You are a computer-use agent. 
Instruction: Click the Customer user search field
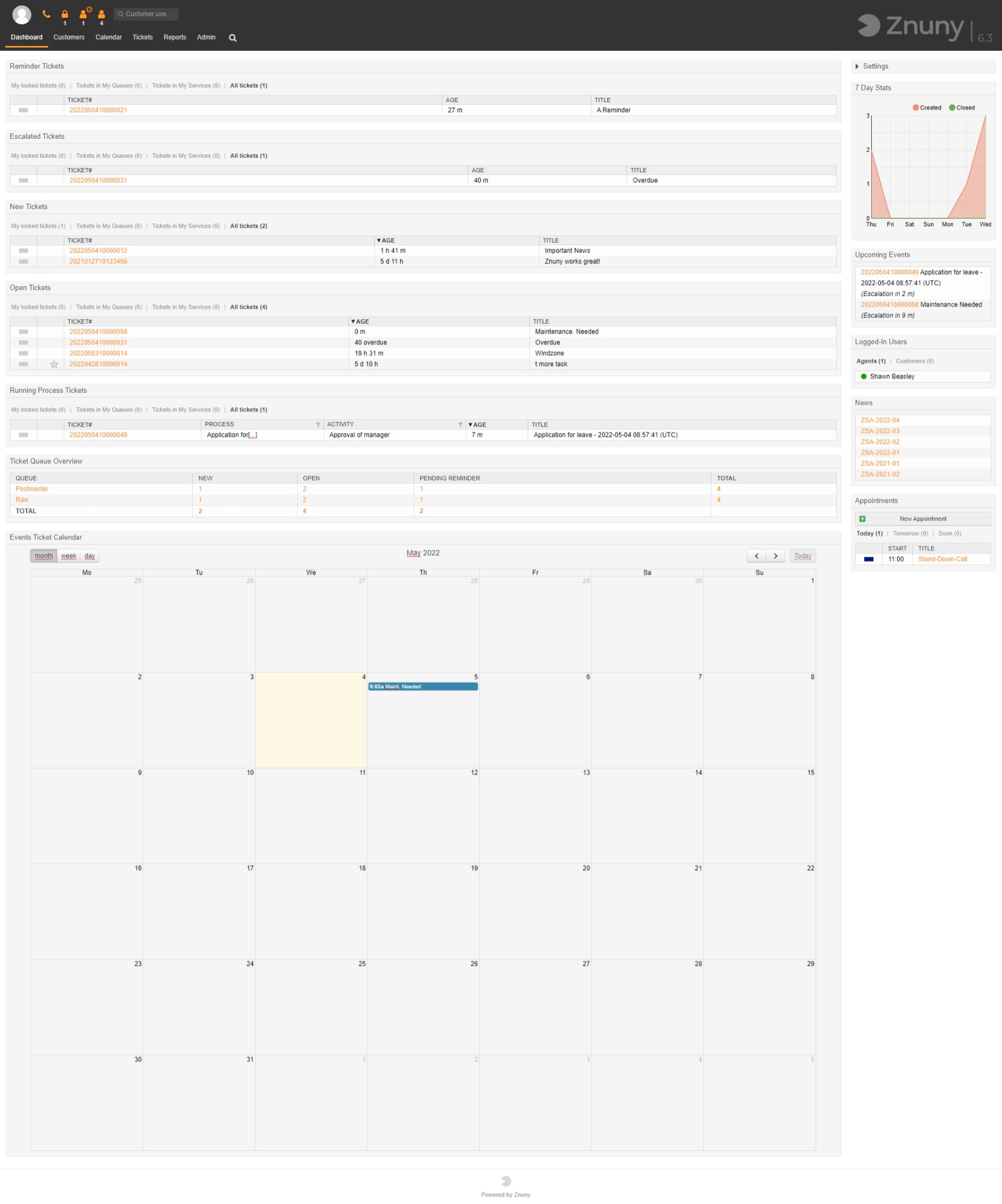[146, 14]
